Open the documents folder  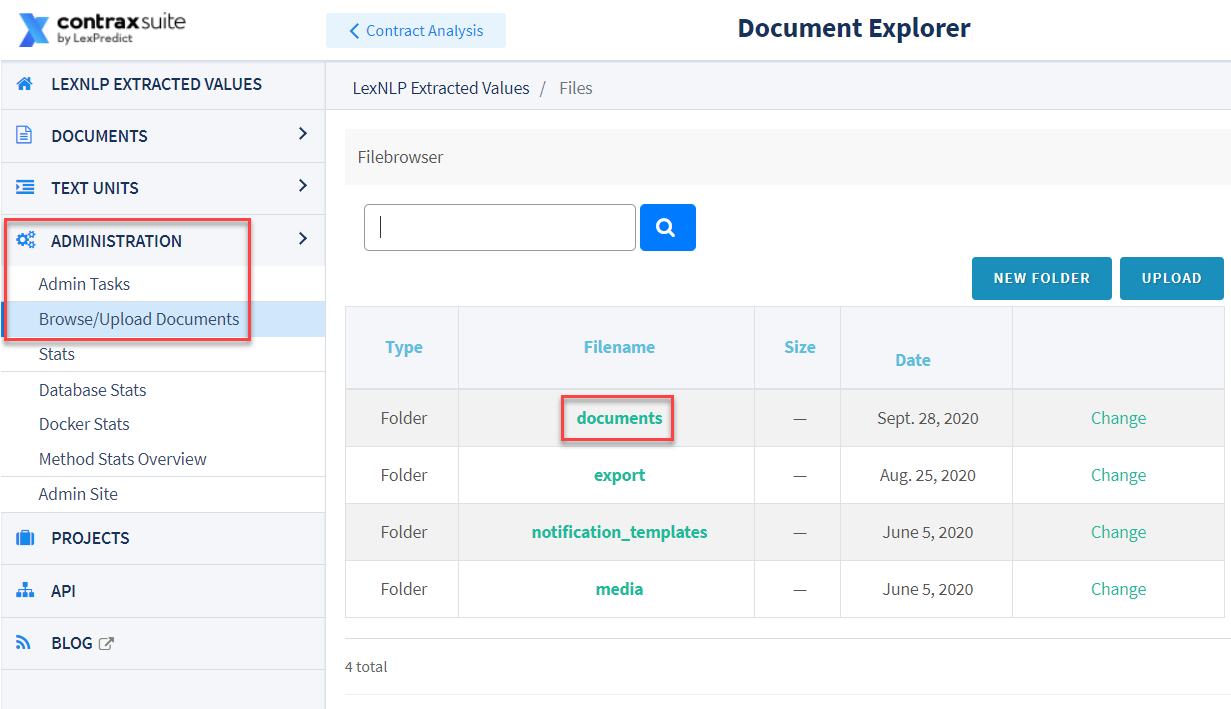(x=620, y=418)
